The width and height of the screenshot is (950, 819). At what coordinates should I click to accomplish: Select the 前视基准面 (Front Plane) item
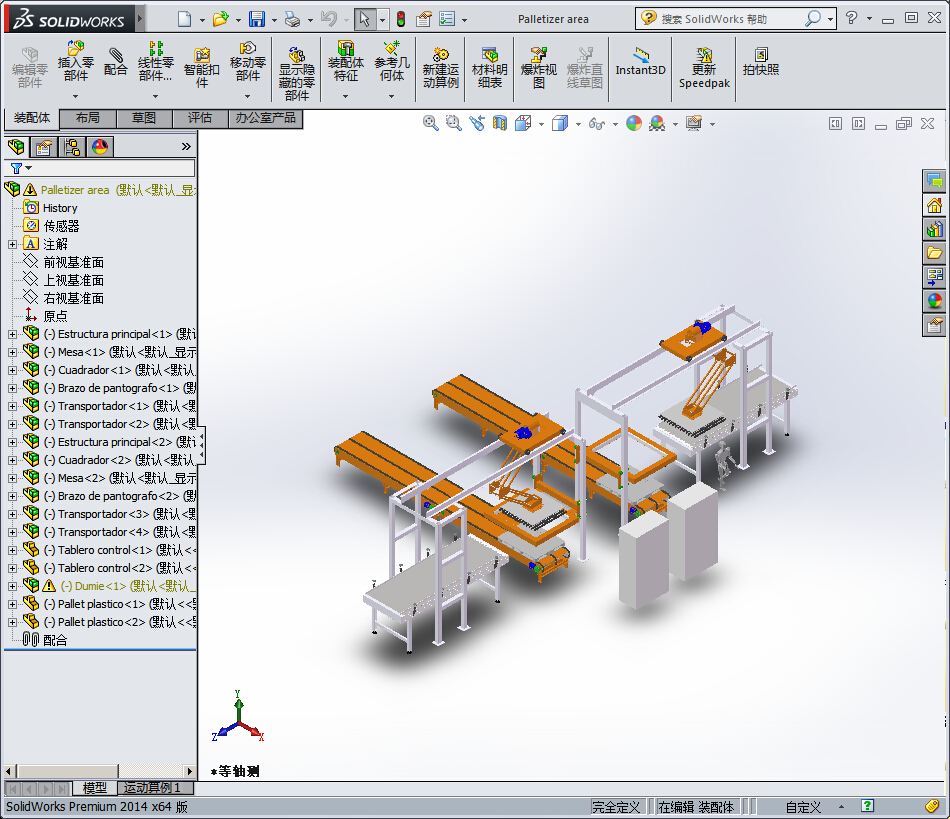click(x=73, y=262)
